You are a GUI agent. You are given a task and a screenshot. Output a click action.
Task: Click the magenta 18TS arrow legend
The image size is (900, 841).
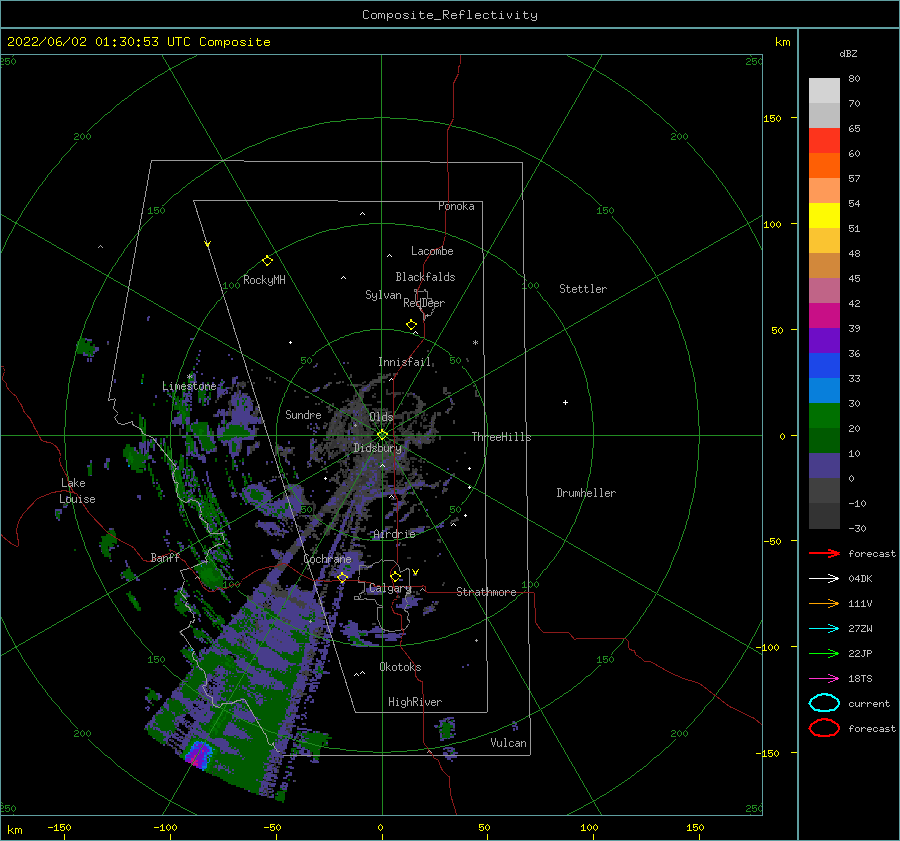coord(824,679)
